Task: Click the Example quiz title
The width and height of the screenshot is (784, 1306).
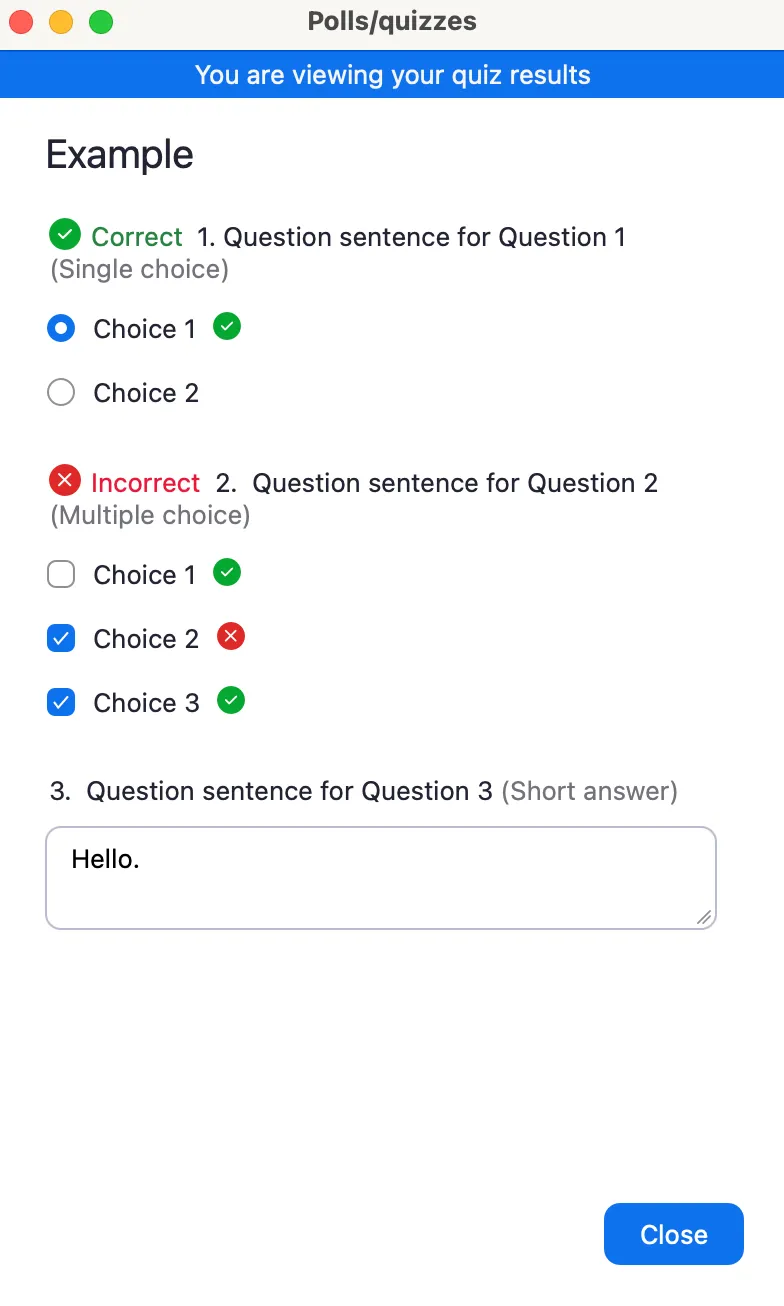Action: coord(119,154)
